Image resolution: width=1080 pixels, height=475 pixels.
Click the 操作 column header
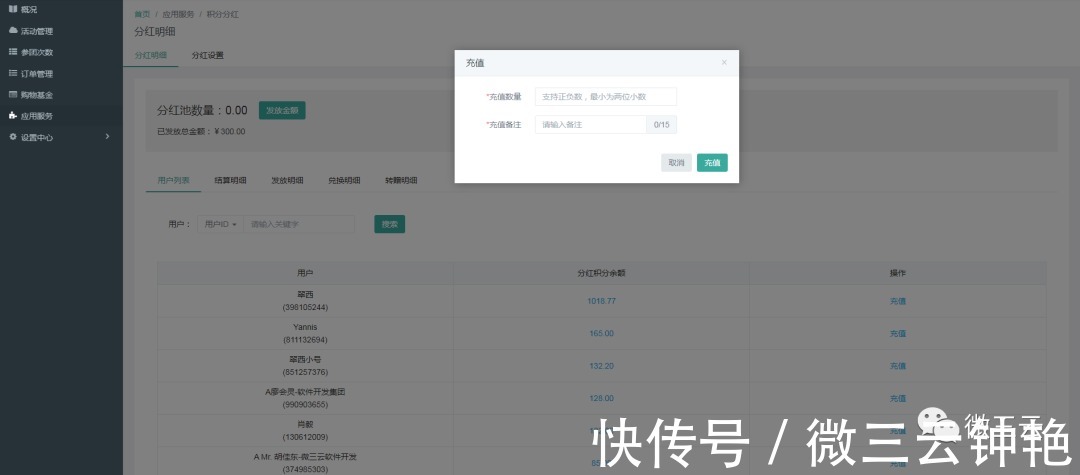pyautogui.click(x=897, y=273)
